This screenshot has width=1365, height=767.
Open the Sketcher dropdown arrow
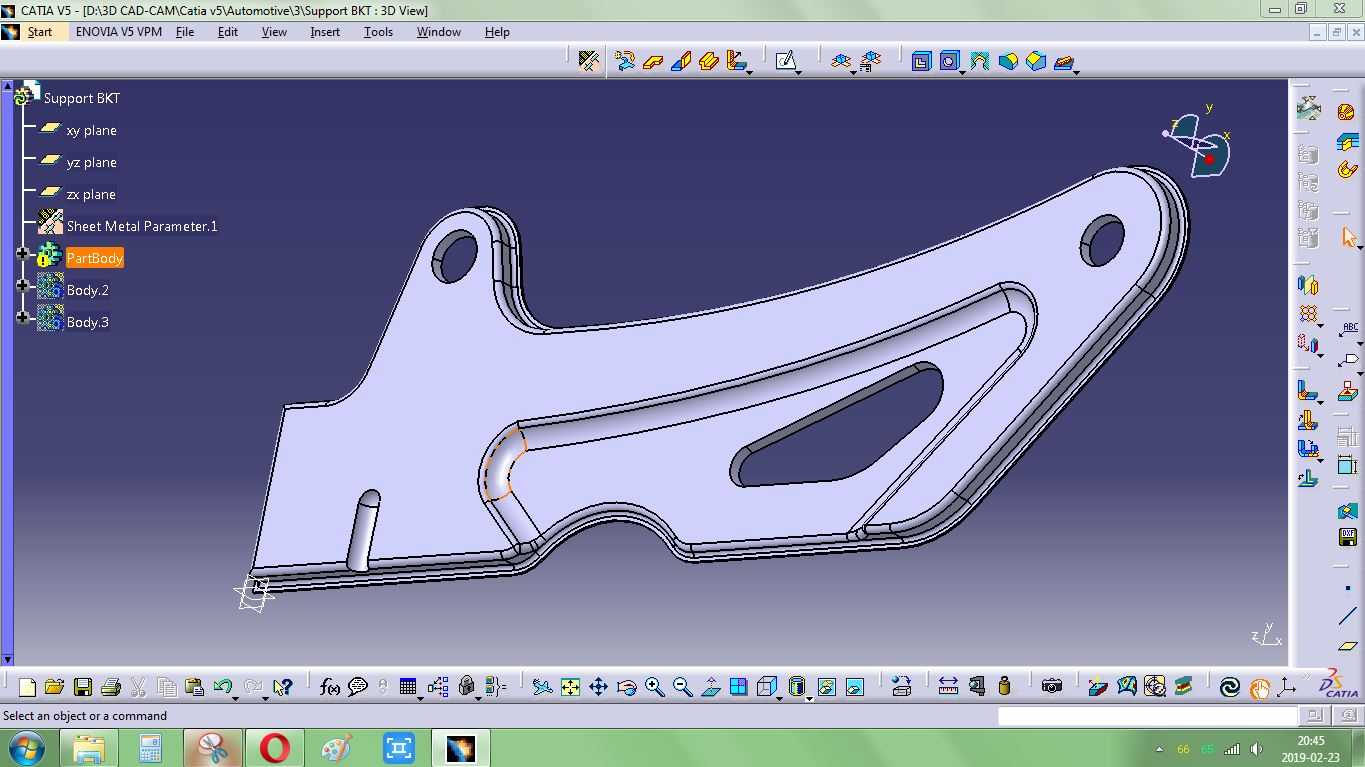[798, 71]
